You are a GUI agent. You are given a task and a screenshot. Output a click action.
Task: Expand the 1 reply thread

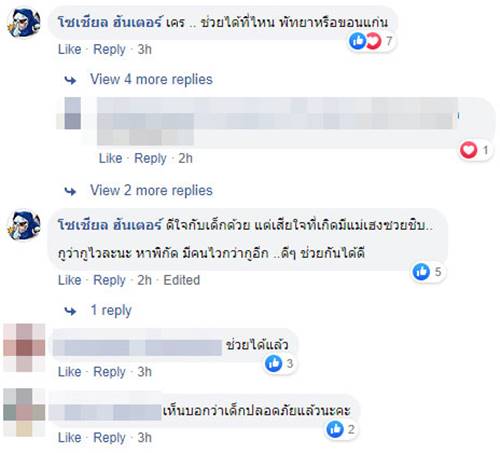tap(111, 310)
